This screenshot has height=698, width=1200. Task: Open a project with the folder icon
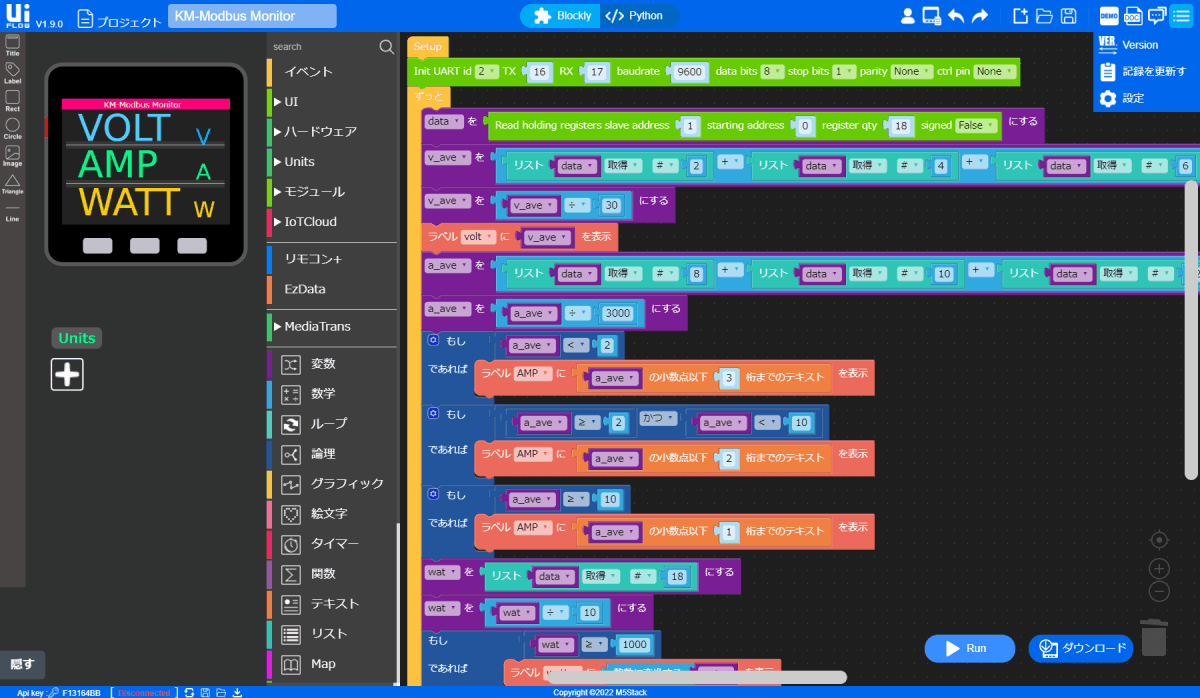point(1043,15)
